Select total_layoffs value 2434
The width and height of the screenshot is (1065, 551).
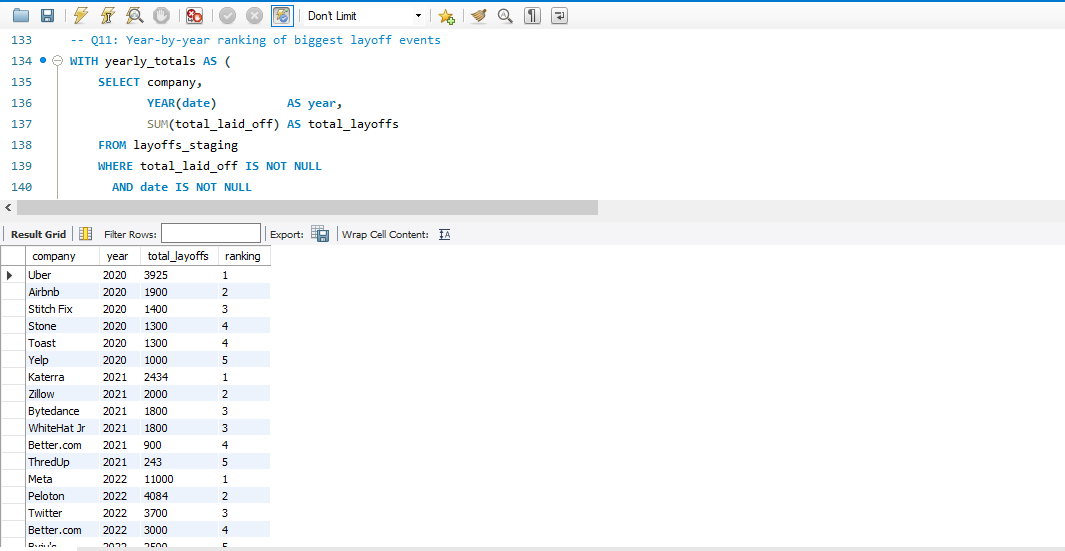pos(179,377)
